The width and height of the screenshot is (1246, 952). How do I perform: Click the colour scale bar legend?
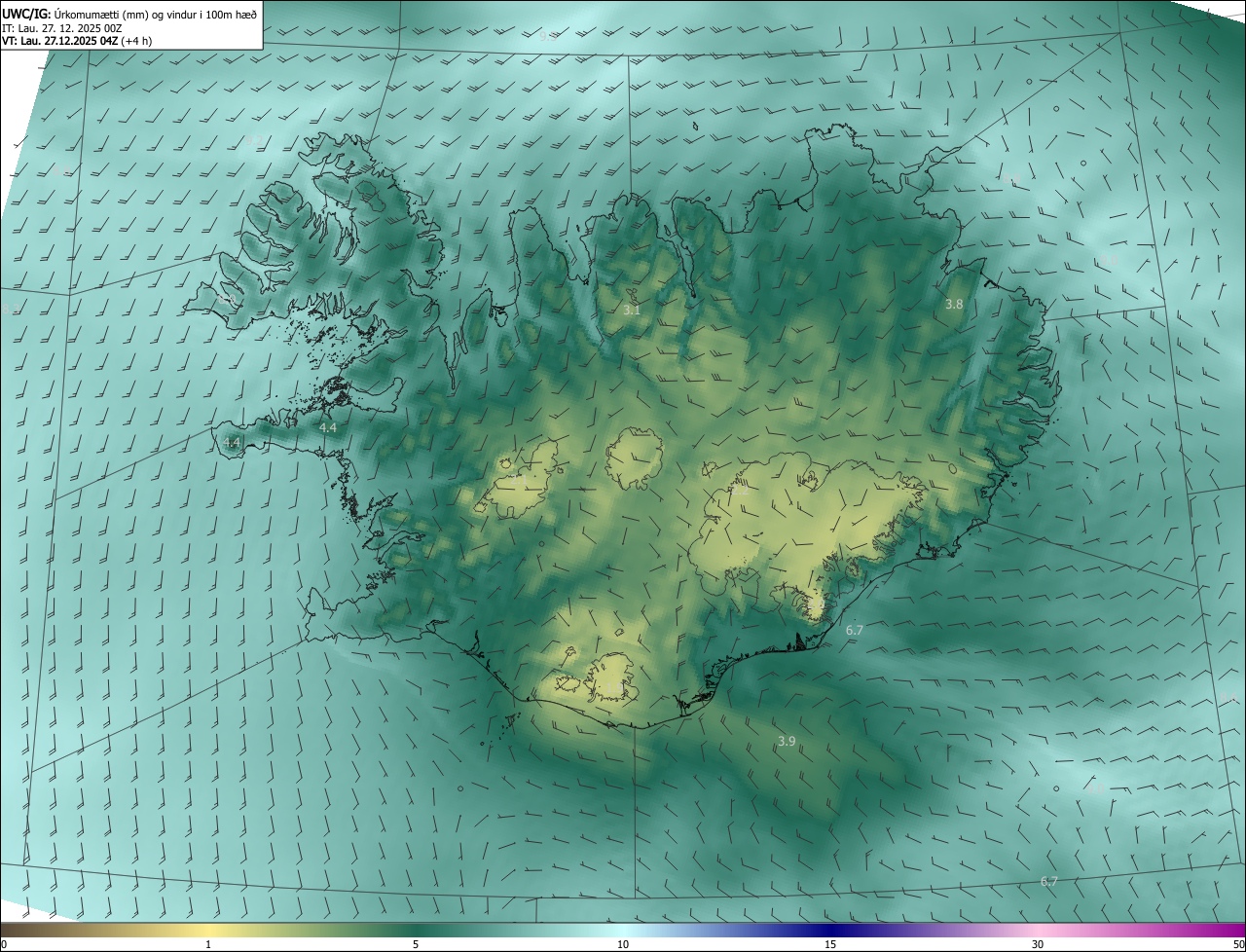coord(623,930)
